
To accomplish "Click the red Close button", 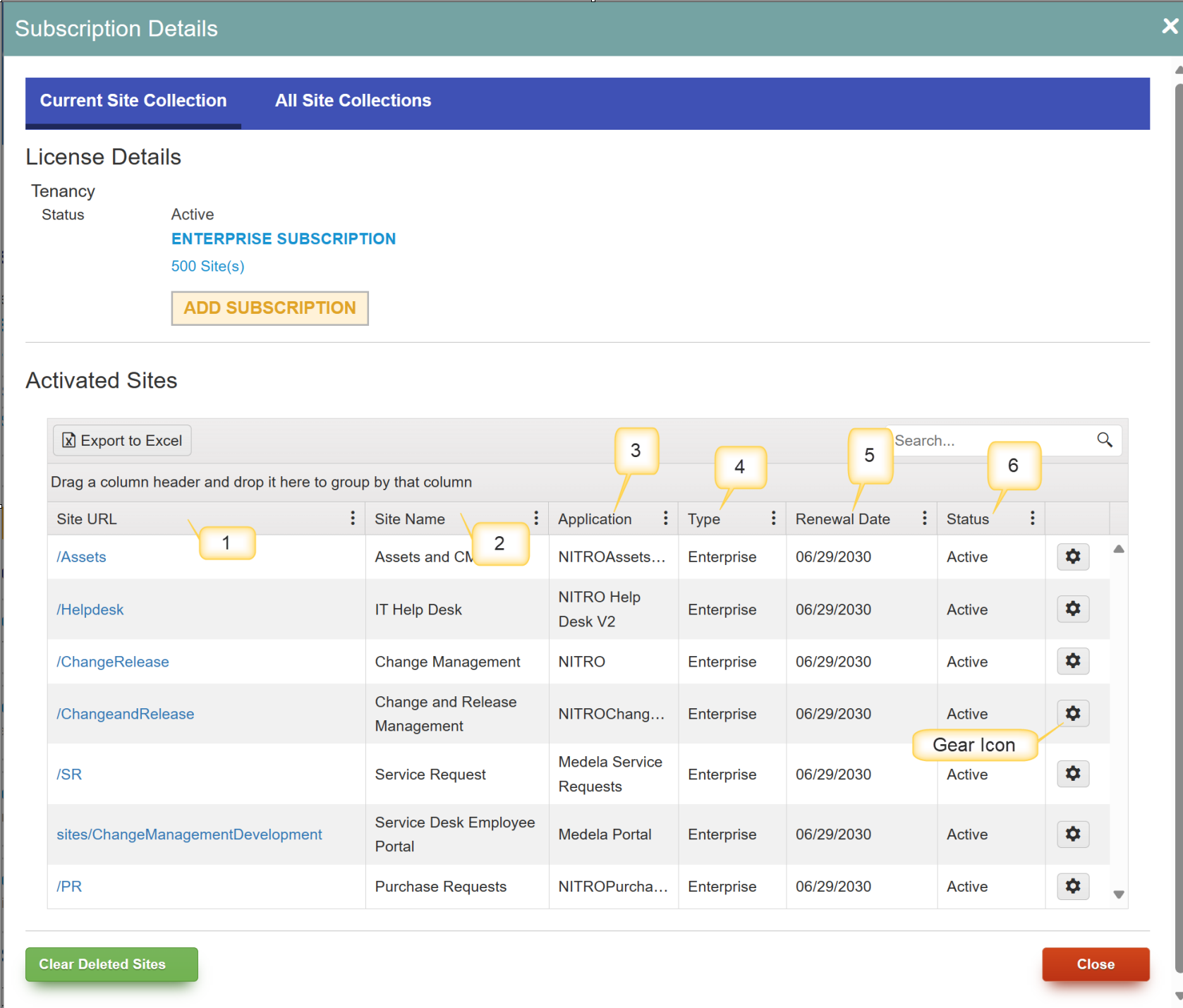I will (1096, 964).
